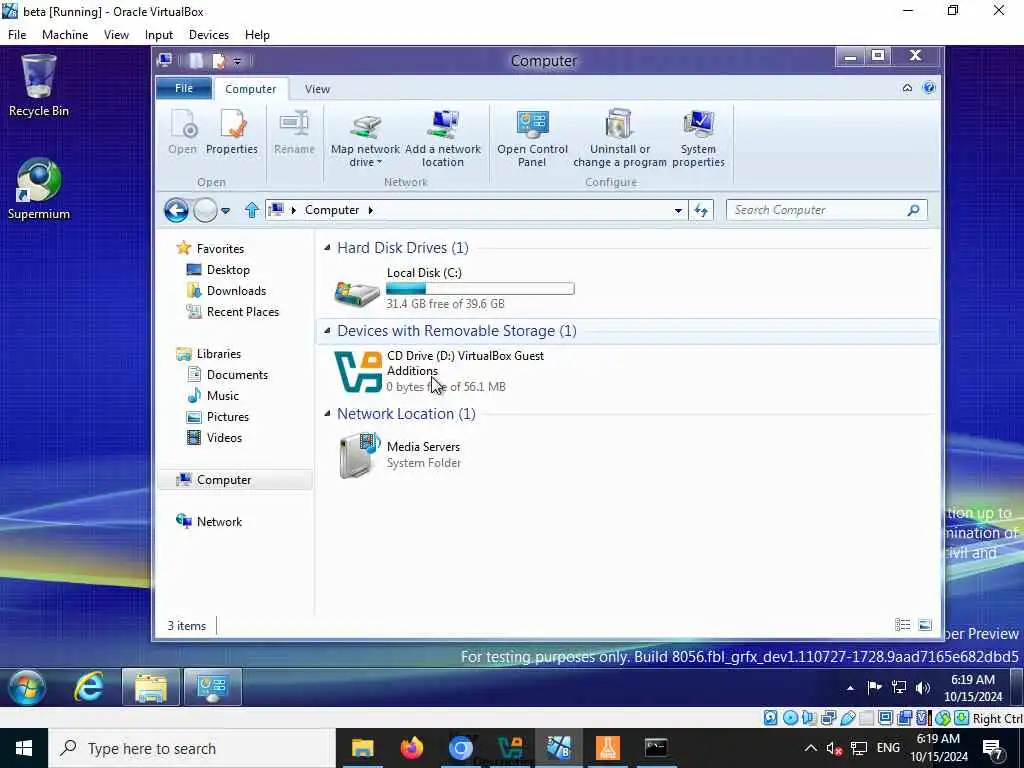Select Computer in the navigation pane
1024x768 pixels.
[224, 479]
